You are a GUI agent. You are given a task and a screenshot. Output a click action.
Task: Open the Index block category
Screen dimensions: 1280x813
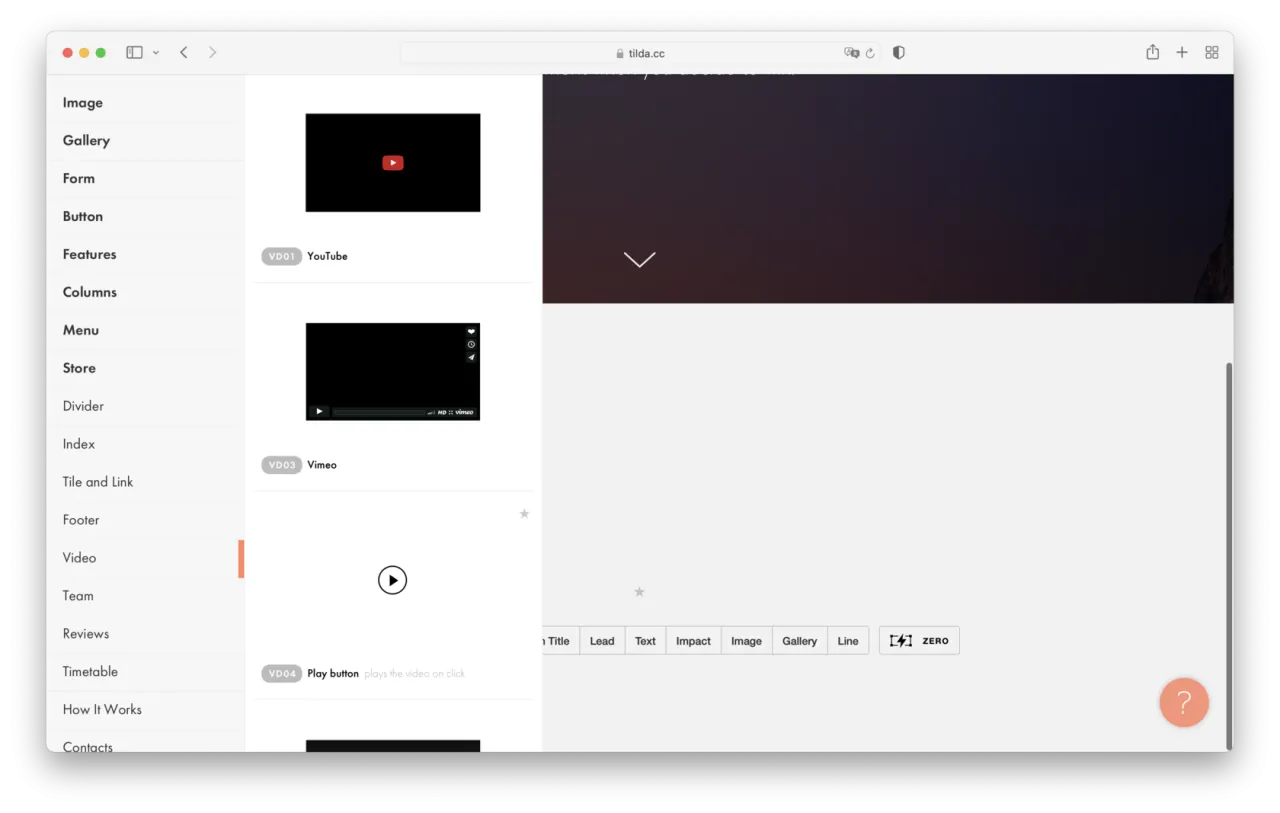click(x=145, y=445)
